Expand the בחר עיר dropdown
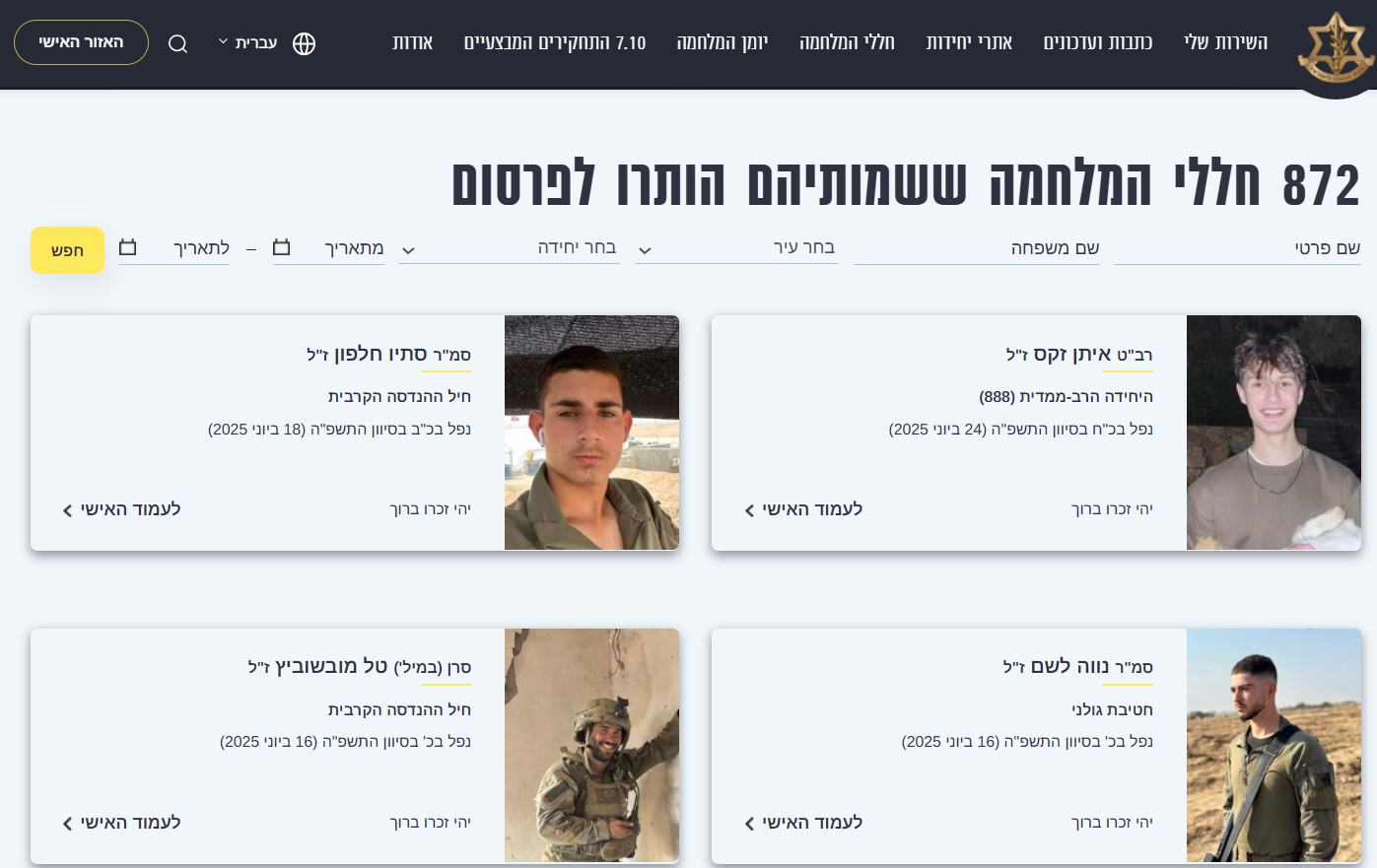 click(x=736, y=248)
